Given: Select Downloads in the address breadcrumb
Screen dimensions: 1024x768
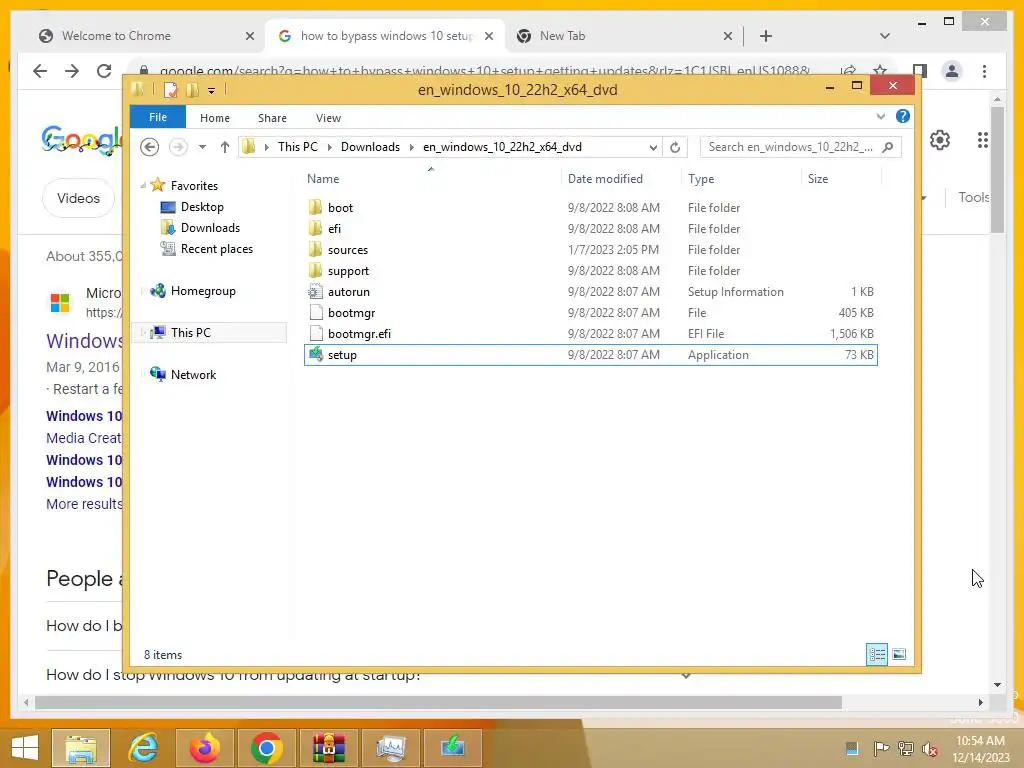Looking at the screenshot, I should (x=370, y=147).
